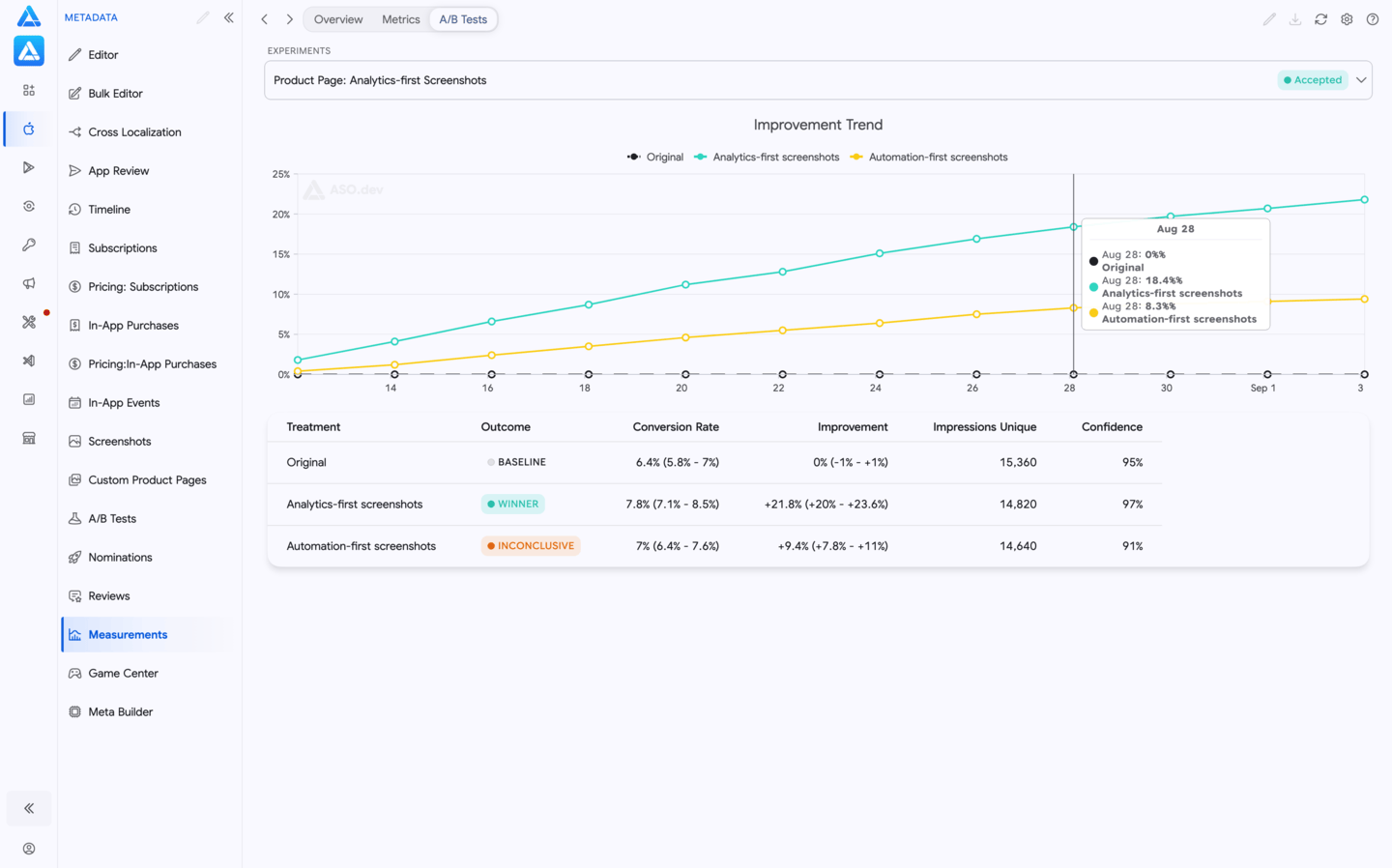Open the Product Page experiment dropdown
This screenshot has height=868, width=1392.
pyautogui.click(x=818, y=80)
